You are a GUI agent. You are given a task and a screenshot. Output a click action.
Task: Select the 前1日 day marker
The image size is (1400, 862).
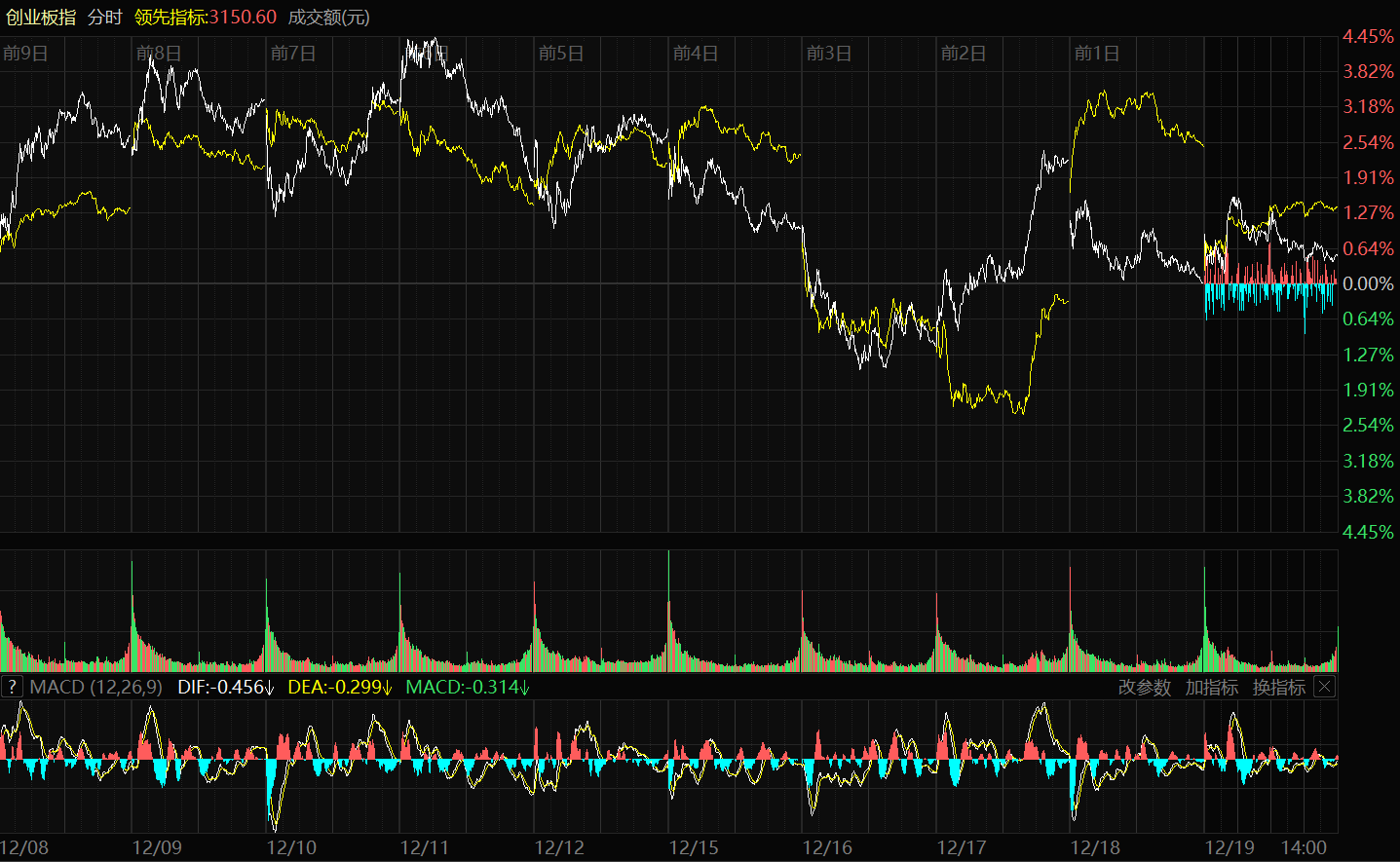click(x=1097, y=53)
